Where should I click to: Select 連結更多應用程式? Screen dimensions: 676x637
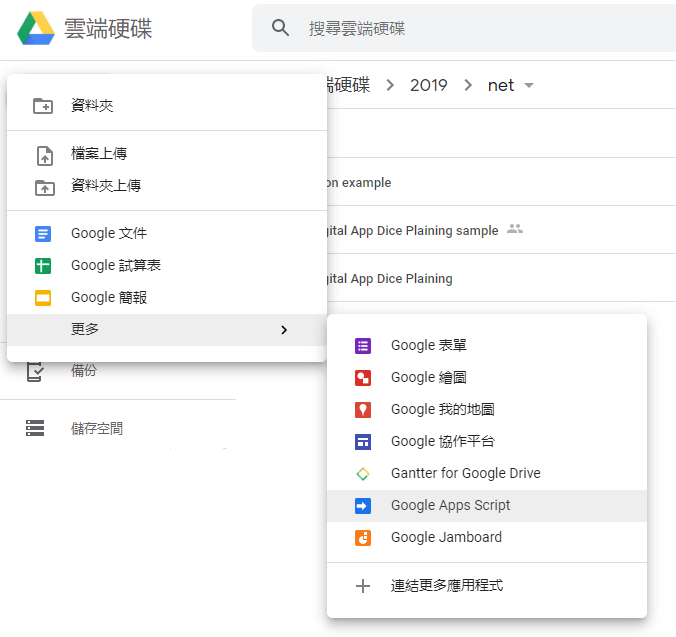point(487,585)
